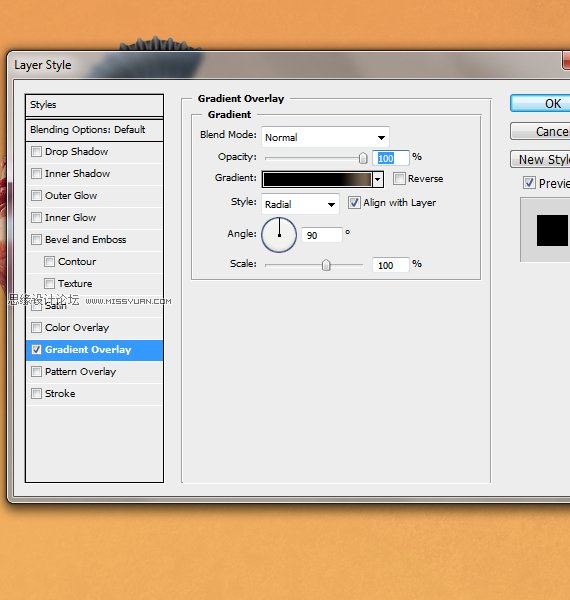Open Bevel and Emboss settings
This screenshot has height=600, width=570.
pos(94,240)
